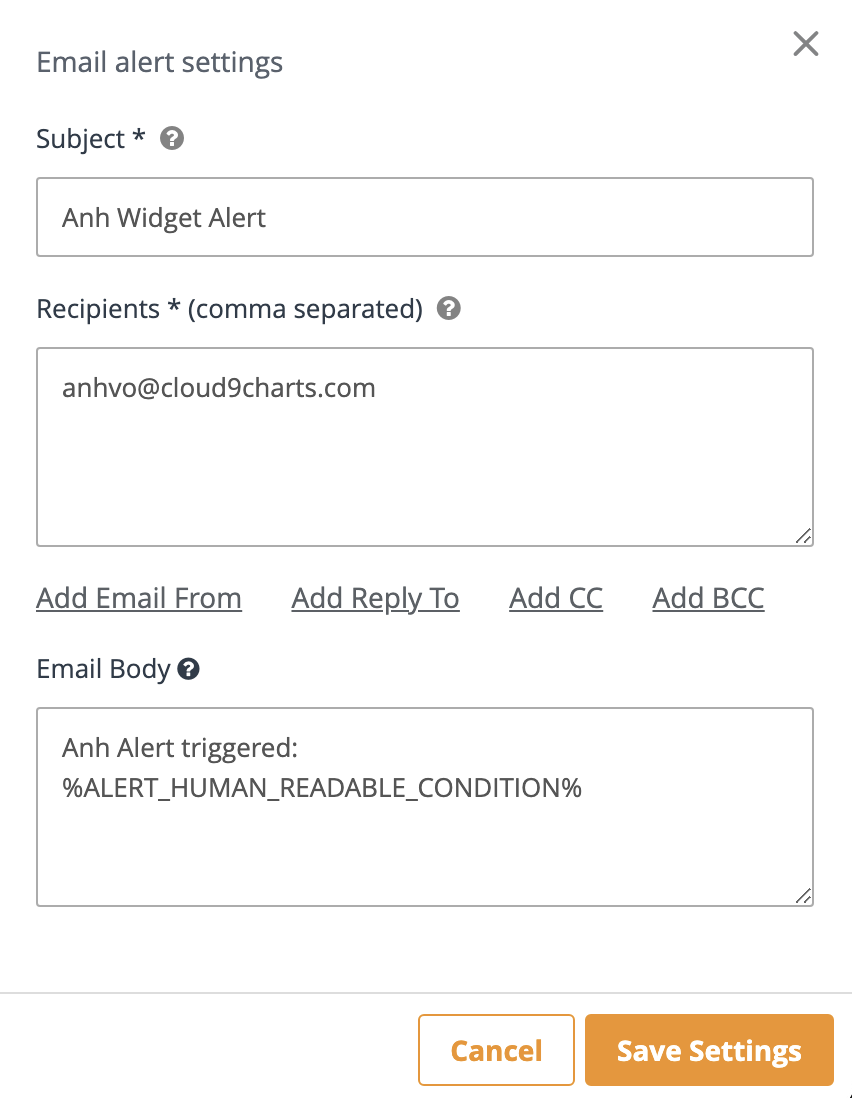
Task: Click the Add Email From link
Action: 139,599
